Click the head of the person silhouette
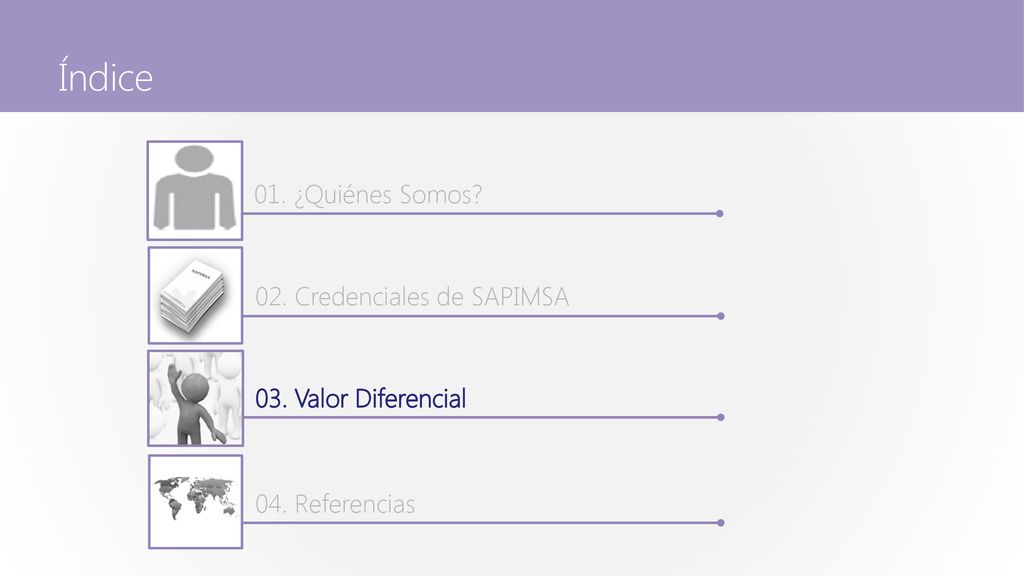The image size is (1024, 576). [x=195, y=160]
